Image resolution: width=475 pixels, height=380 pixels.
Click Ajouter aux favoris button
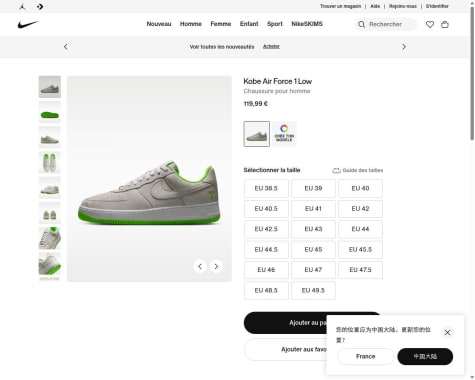click(313, 349)
